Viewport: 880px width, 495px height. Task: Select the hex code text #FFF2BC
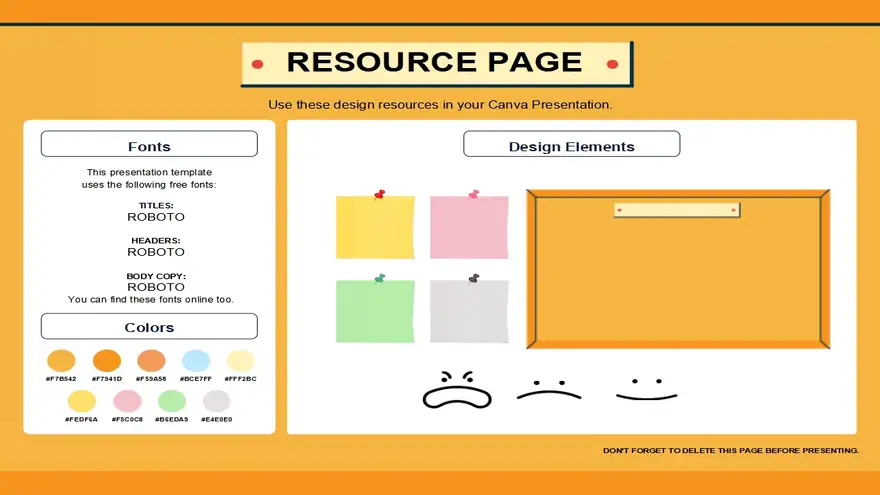click(x=240, y=379)
